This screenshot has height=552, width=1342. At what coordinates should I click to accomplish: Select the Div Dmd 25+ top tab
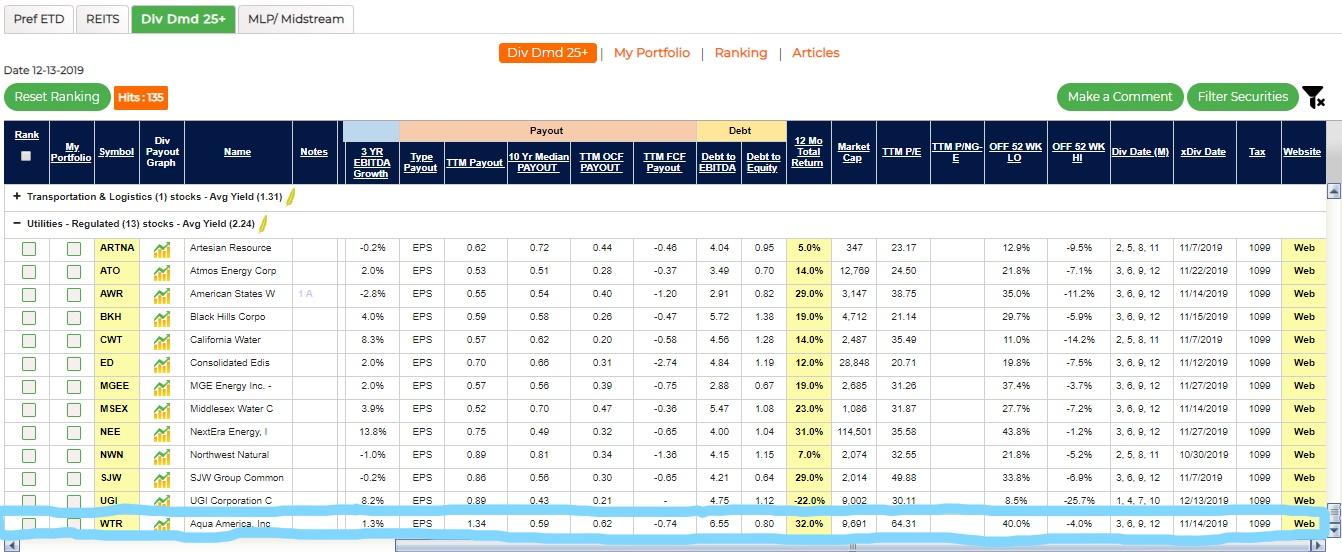pos(183,19)
